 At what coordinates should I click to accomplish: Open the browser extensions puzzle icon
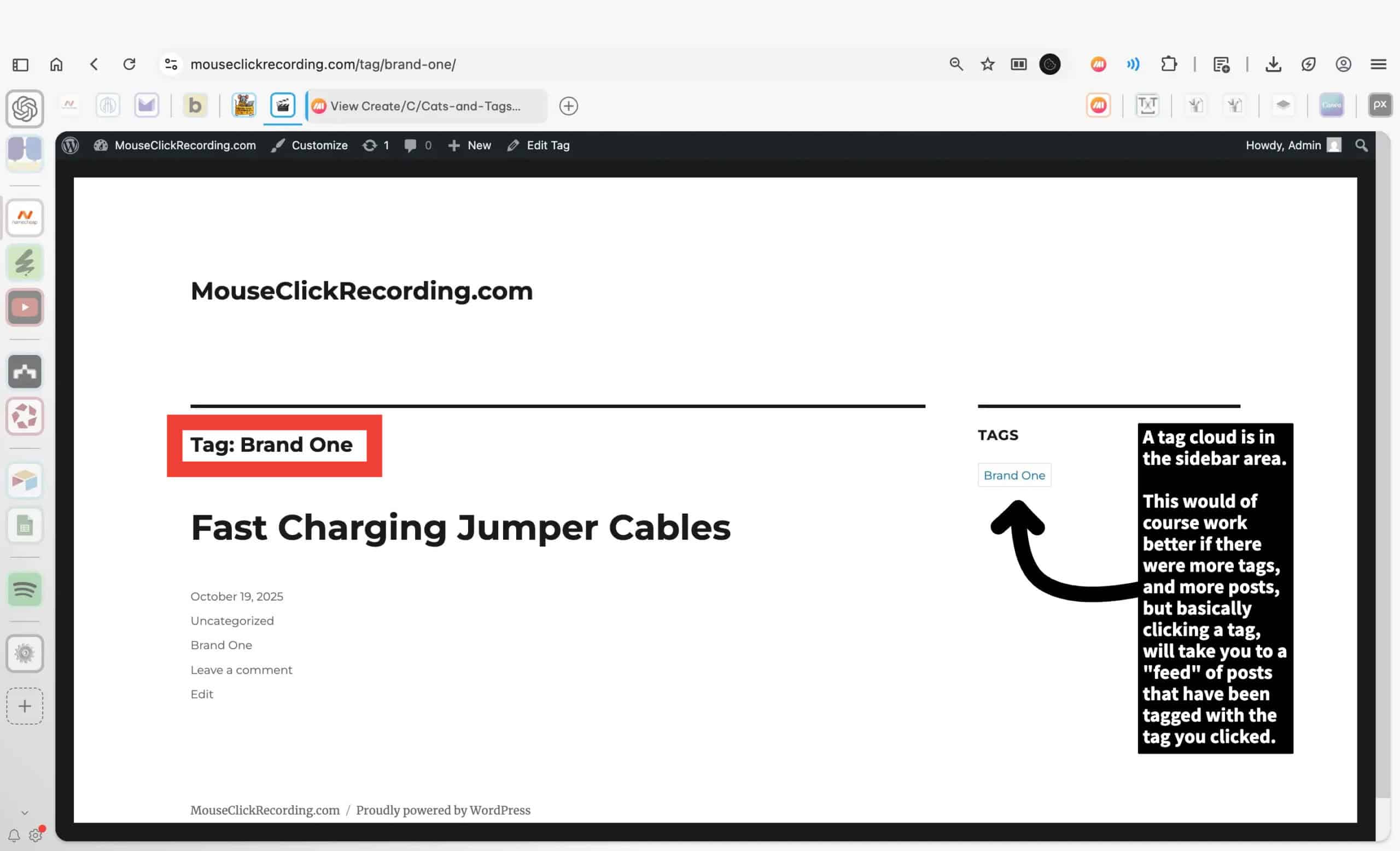tap(1169, 64)
